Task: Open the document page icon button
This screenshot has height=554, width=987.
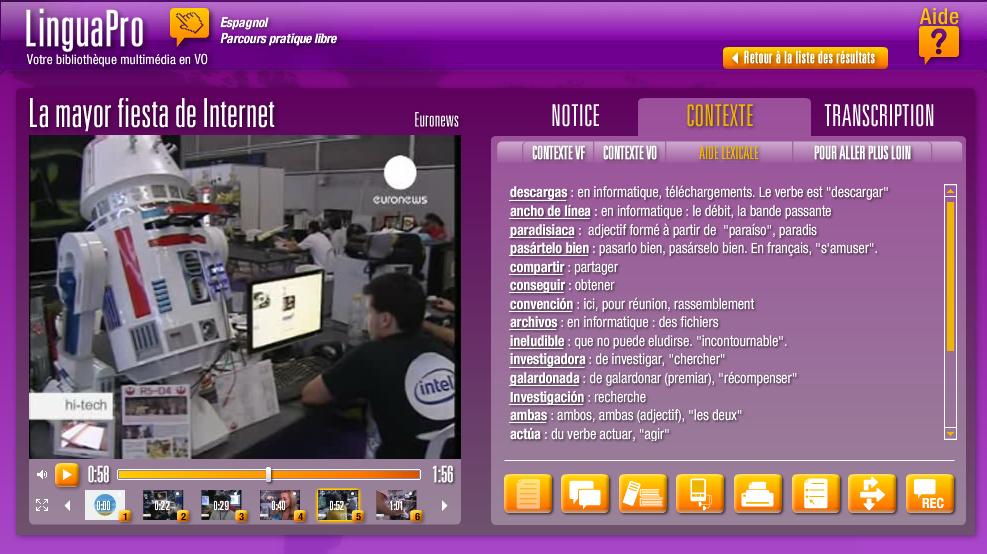Action: point(528,493)
